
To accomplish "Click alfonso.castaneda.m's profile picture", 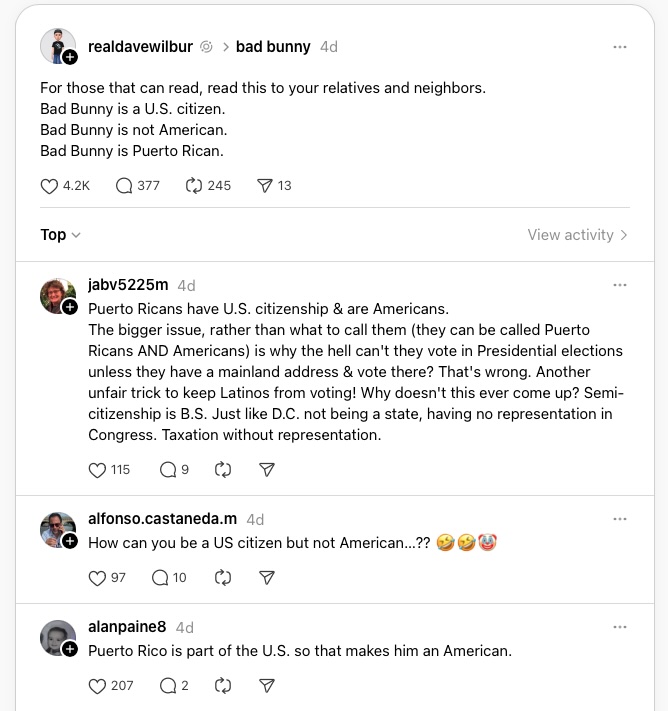I will [57, 529].
